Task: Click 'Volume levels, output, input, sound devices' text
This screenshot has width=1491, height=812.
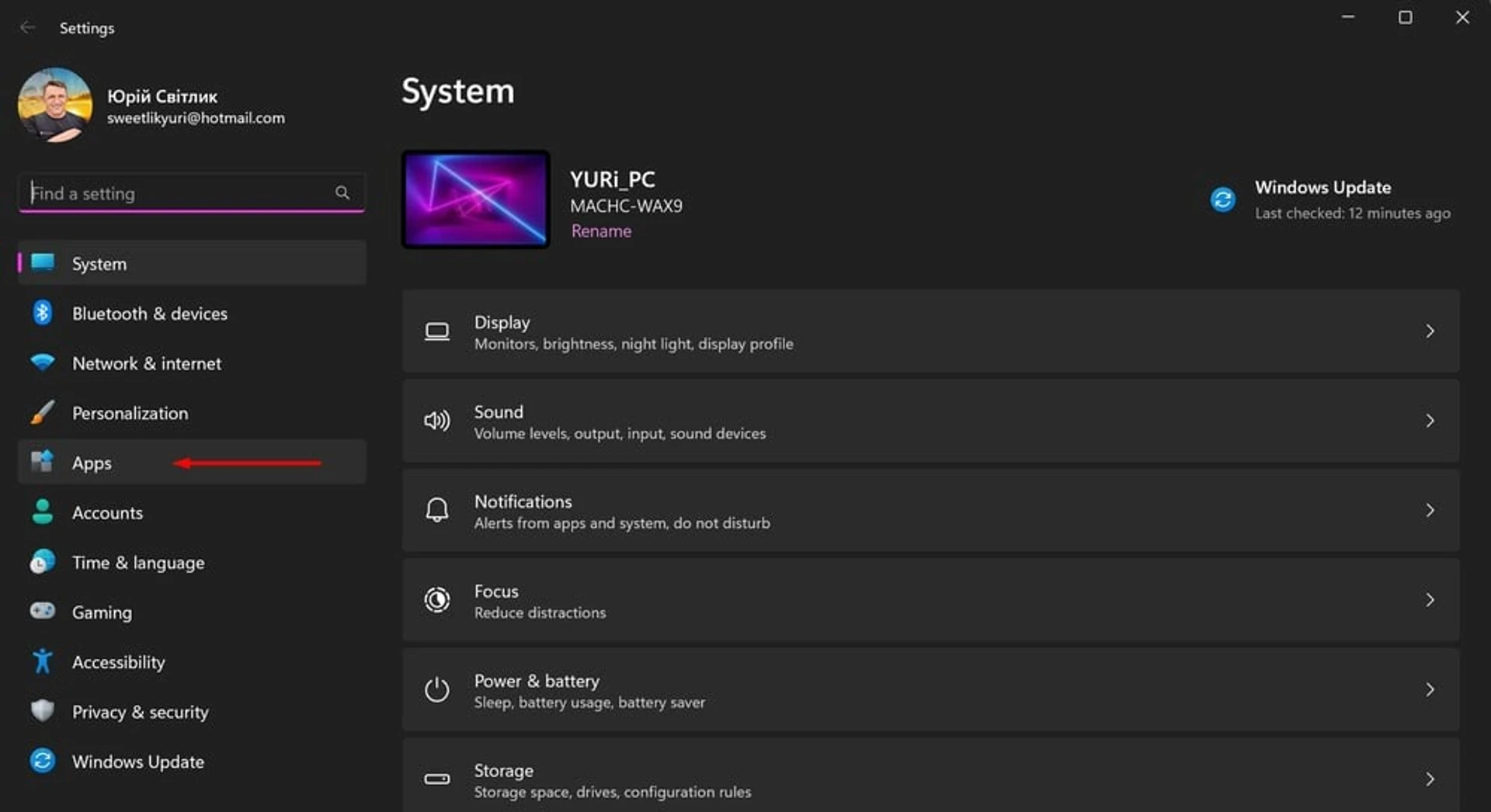Action: point(620,433)
